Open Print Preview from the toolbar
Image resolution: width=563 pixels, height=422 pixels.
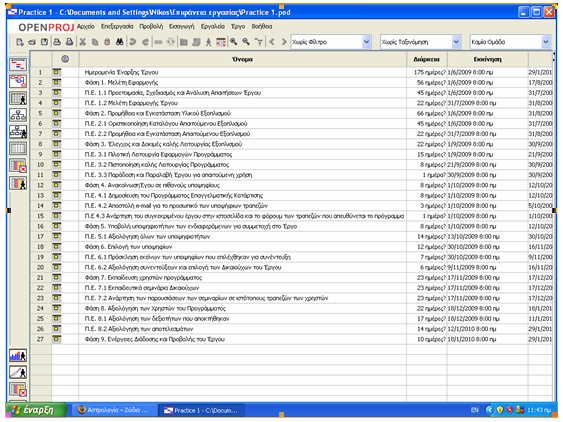click(69, 42)
